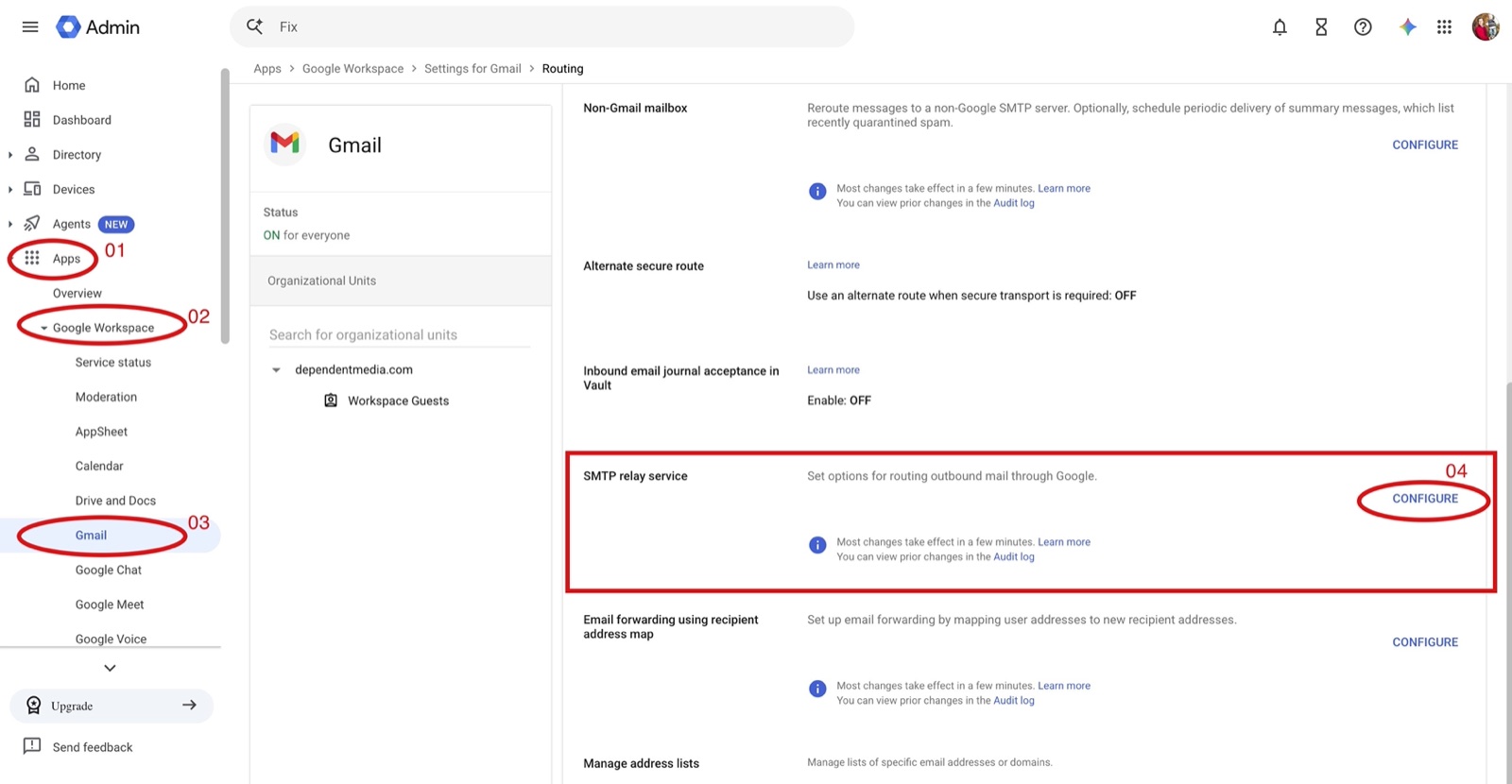Open Learn more for Alternate secure route
This screenshot has width=1512, height=784.
pos(833,264)
